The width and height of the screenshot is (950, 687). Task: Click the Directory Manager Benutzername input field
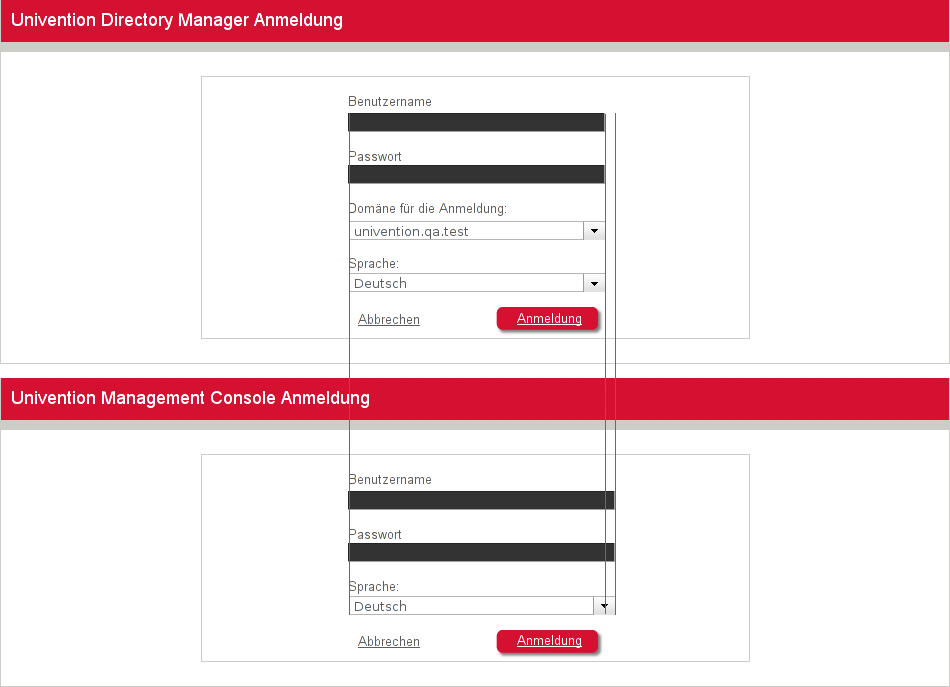476,122
